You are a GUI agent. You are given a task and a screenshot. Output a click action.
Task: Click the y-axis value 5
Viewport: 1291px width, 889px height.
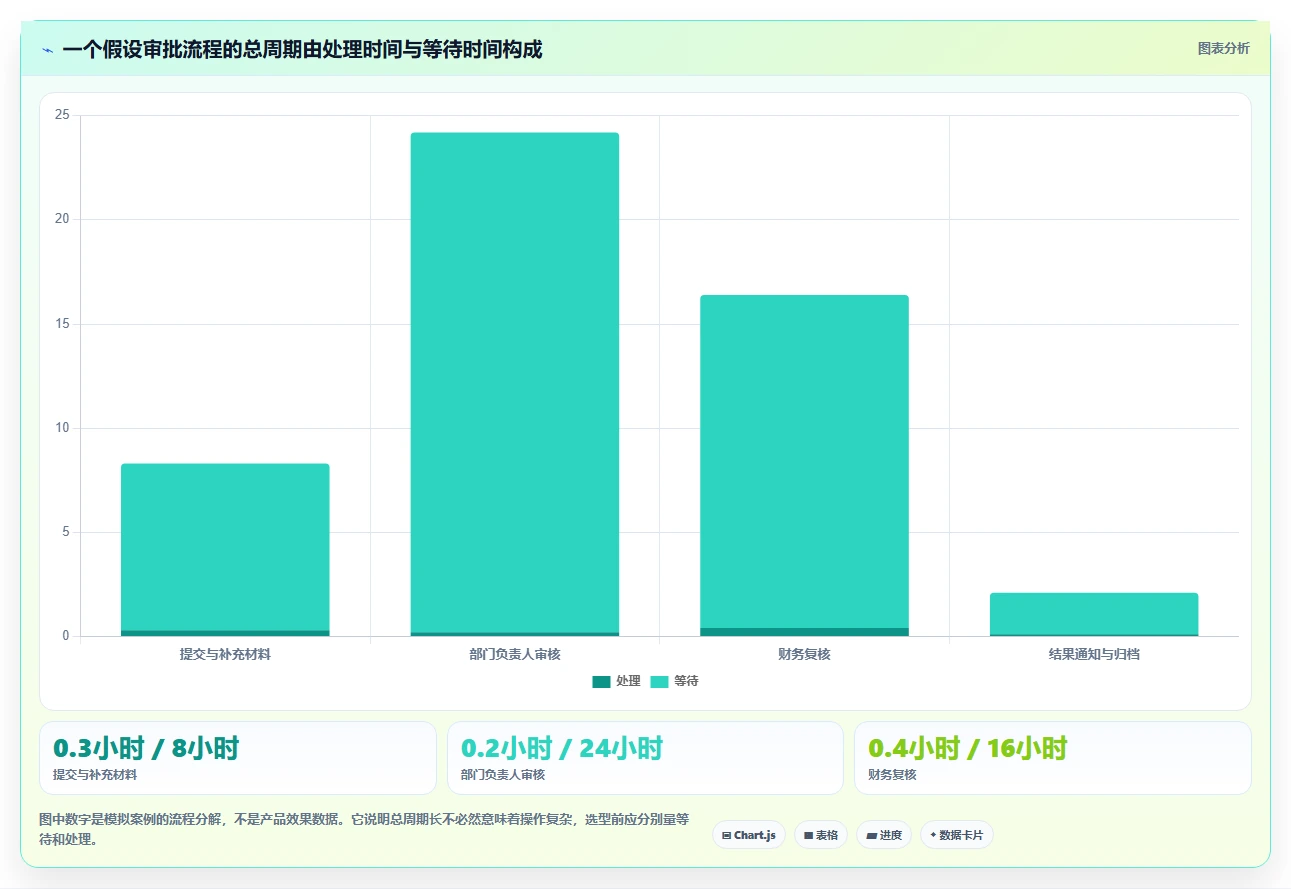[x=66, y=532]
